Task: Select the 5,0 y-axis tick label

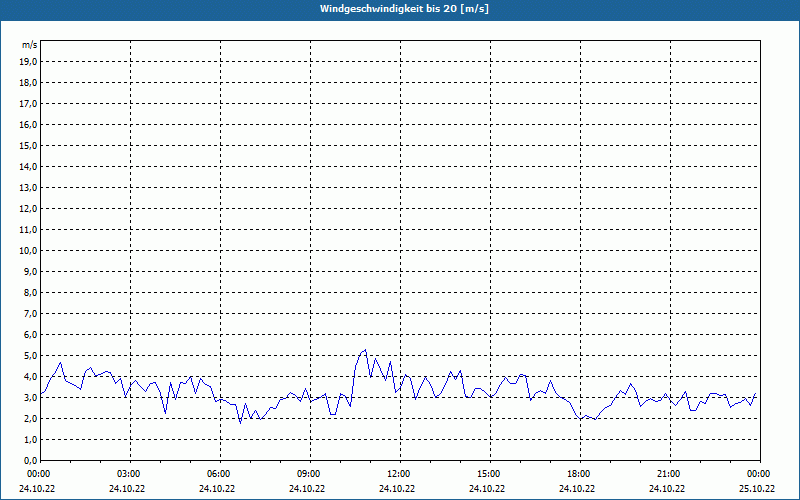Action: pos(30,355)
